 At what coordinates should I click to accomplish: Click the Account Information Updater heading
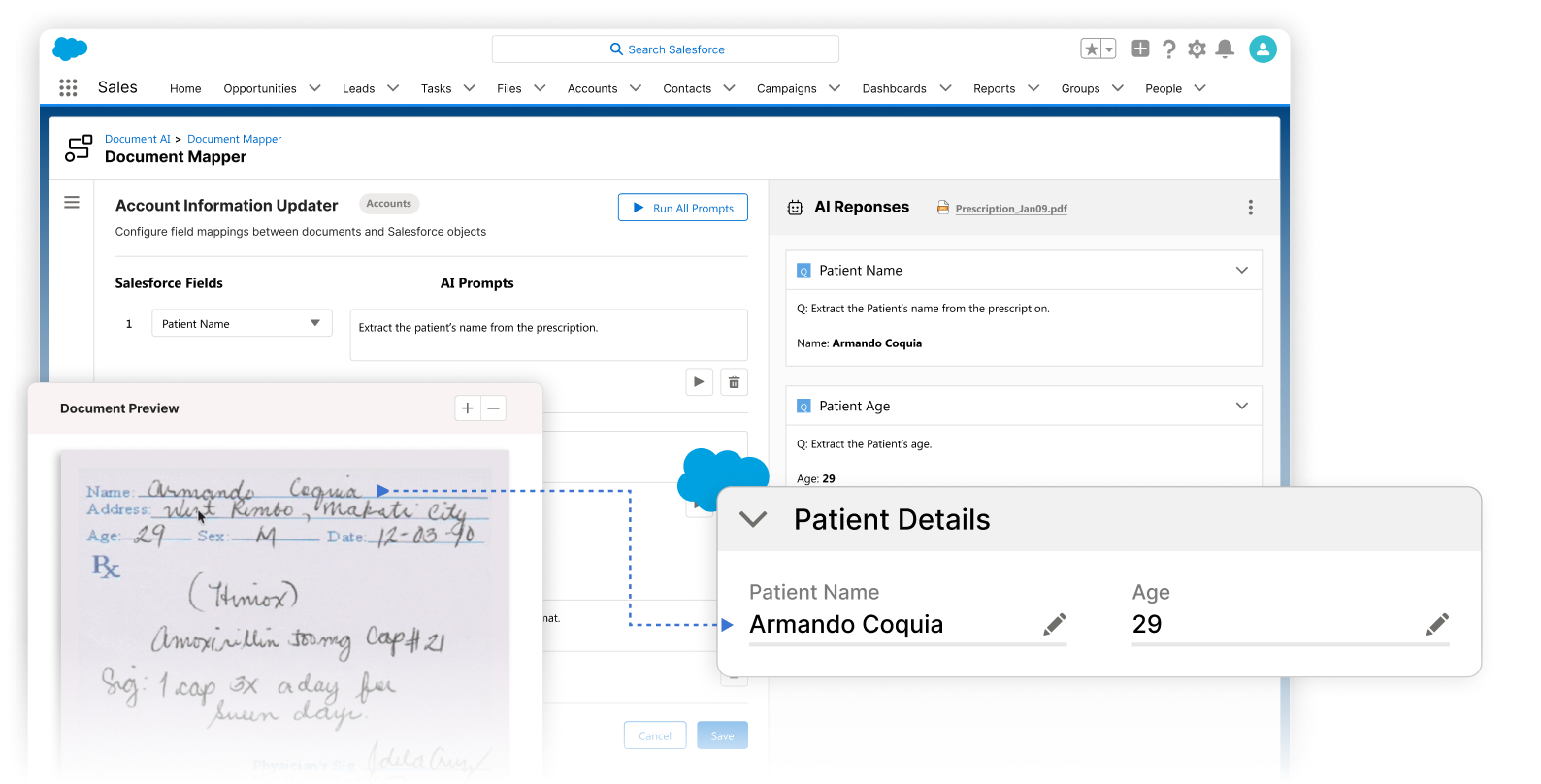click(x=226, y=206)
